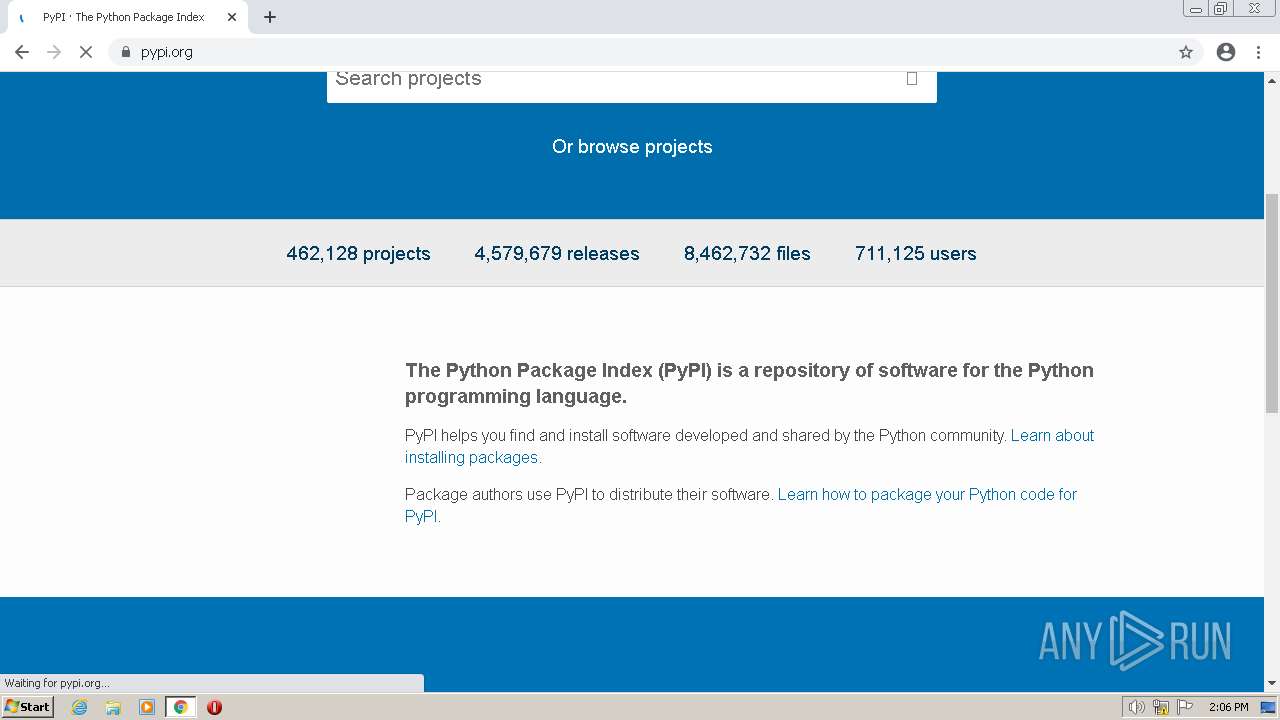Image resolution: width=1280 pixels, height=720 pixels.
Task: Click the browser back arrow
Action: (22, 52)
